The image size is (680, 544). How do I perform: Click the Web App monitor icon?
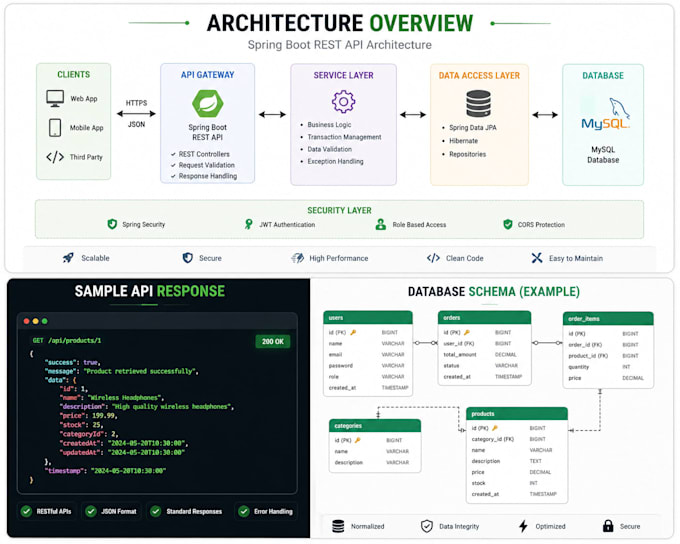click(55, 98)
